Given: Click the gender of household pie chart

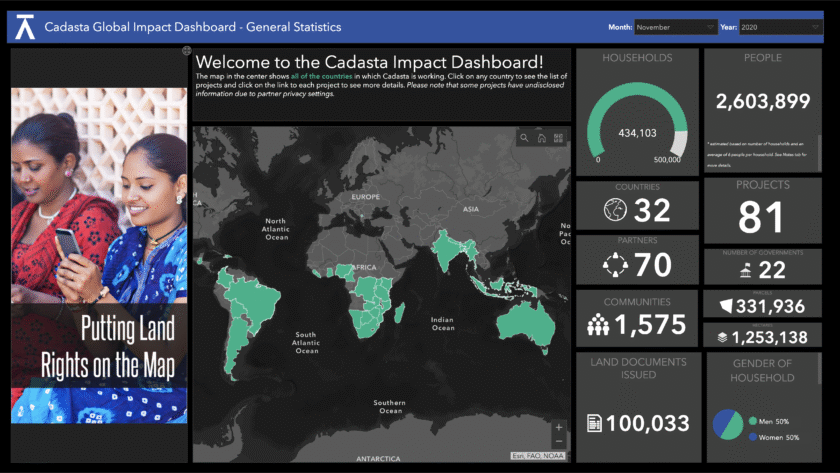Looking at the screenshot, I should pyautogui.click(x=727, y=424).
